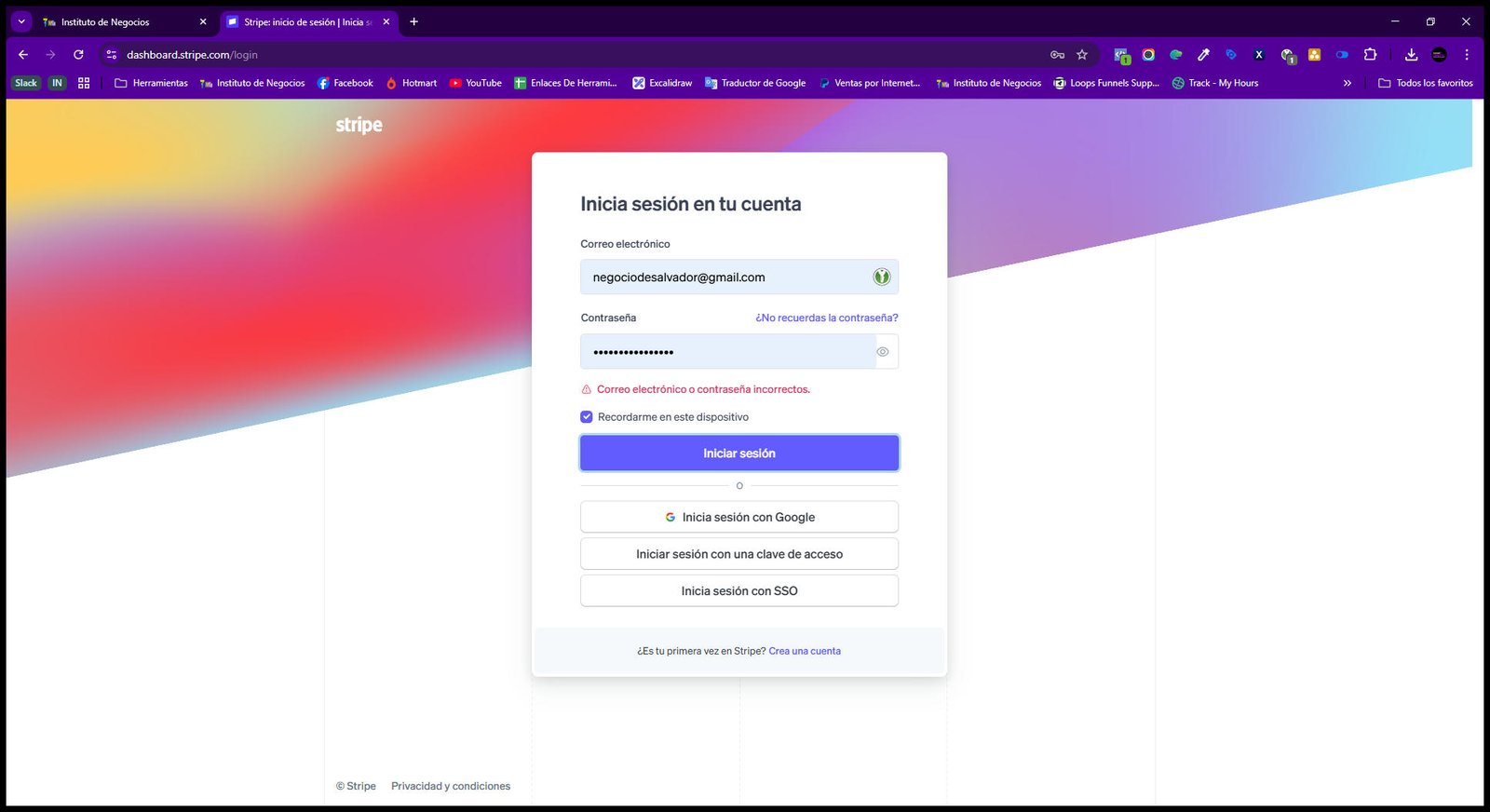Viewport: 1490px width, 812px height.
Task: Choose 'Iniciar sesión con una clave de acceso'
Action: click(x=739, y=554)
